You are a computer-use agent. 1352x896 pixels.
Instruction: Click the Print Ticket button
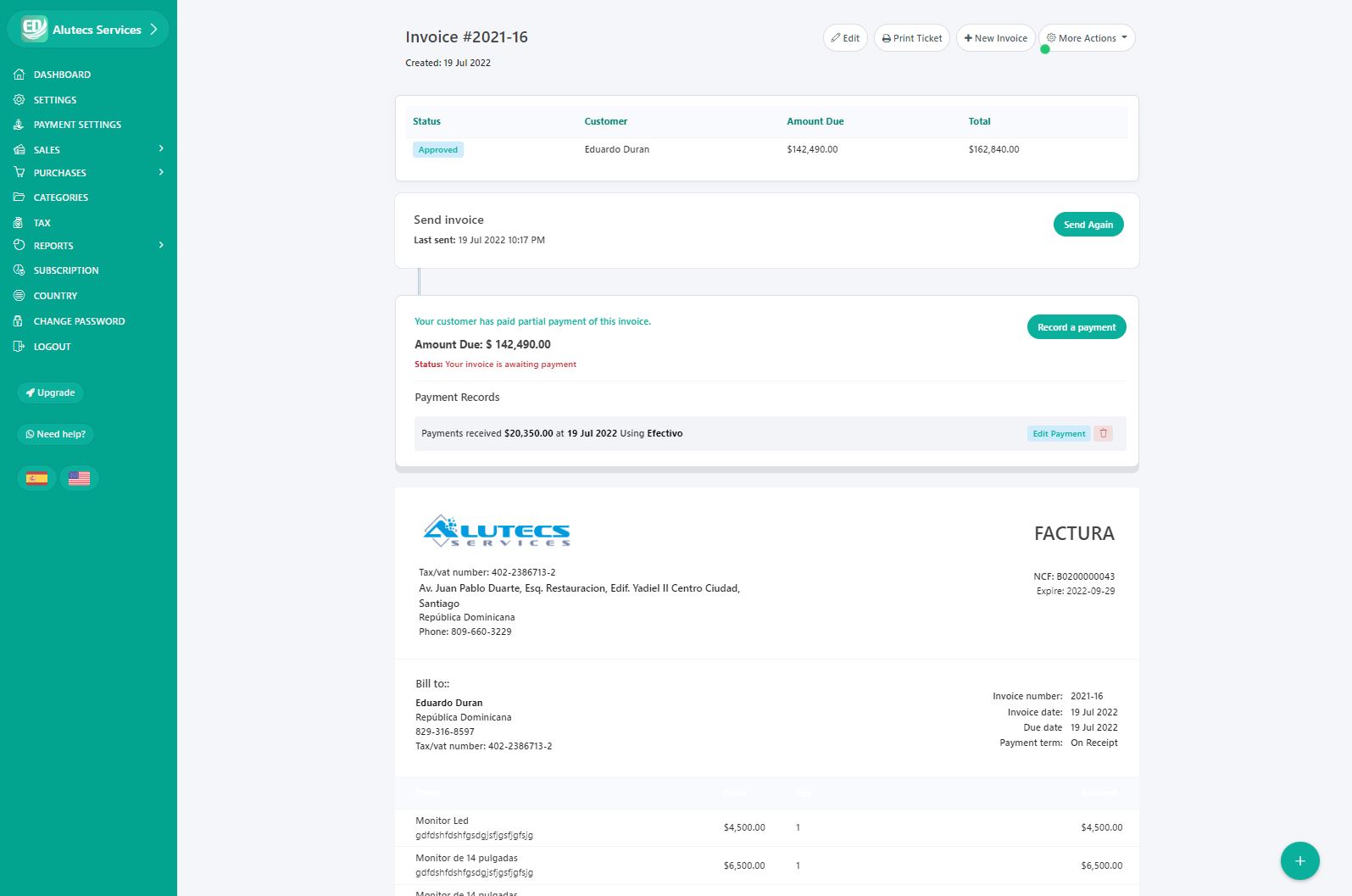click(911, 38)
